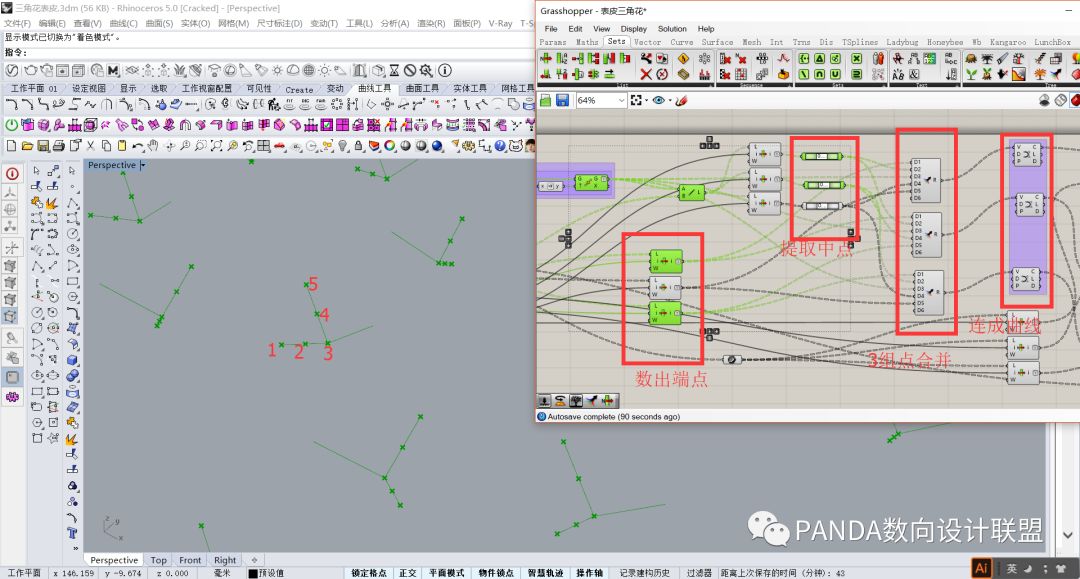Click the red circle icon atop left sidebar
This screenshot has width=1080, height=579.
point(12,173)
